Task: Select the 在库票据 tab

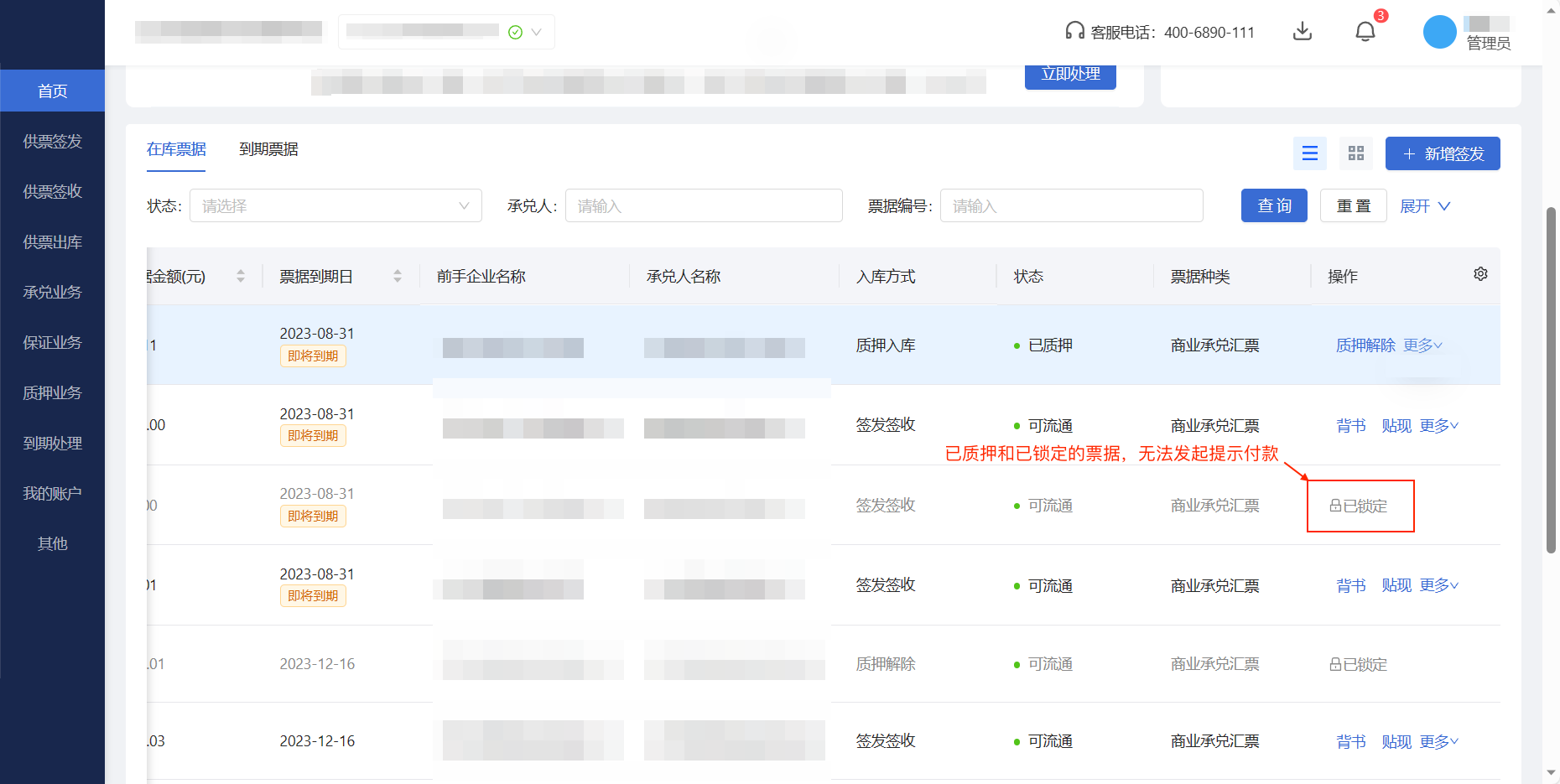Action: tap(176, 149)
